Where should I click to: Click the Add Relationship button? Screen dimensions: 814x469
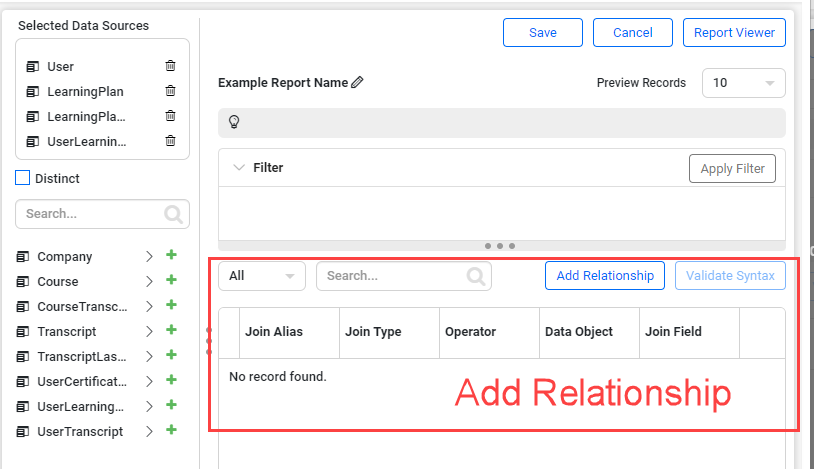[x=605, y=276]
